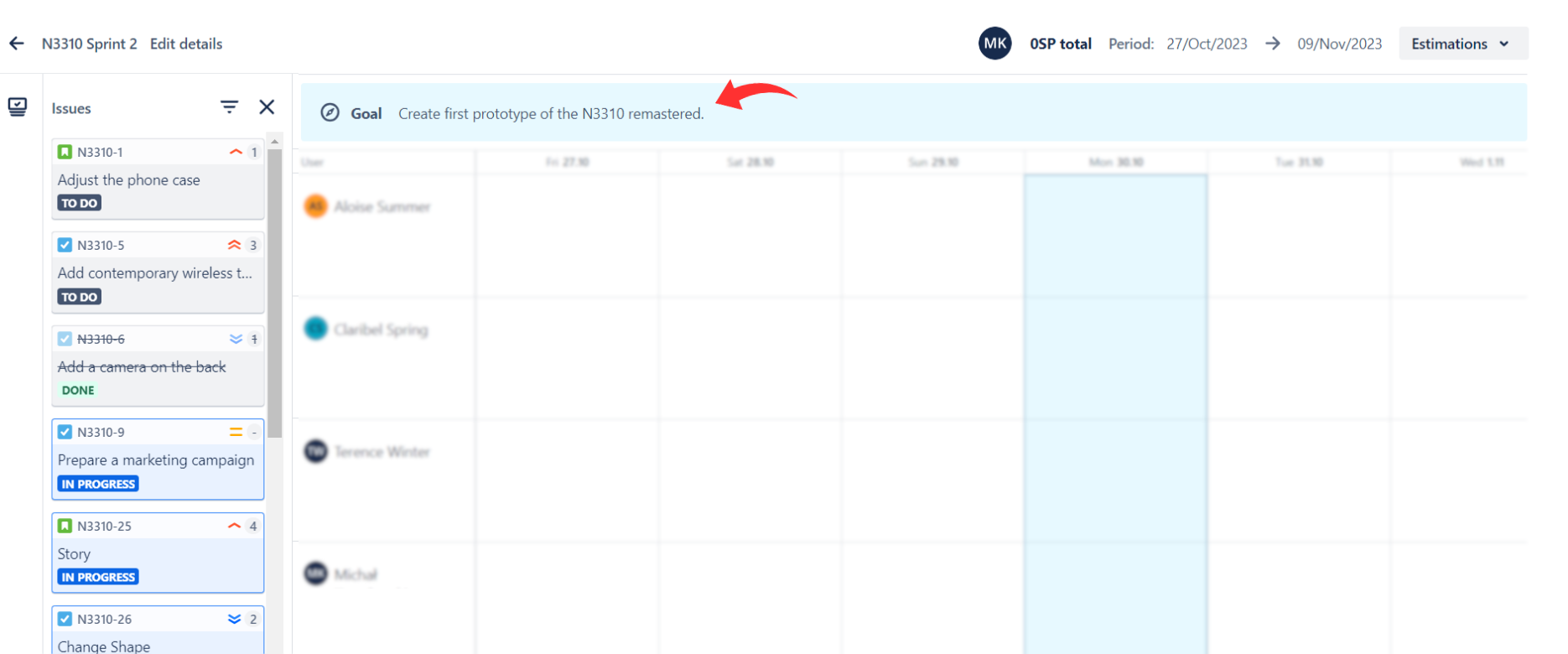Click highest priority icon on N3310-5
This screenshot has width=1568, height=654.
point(234,245)
